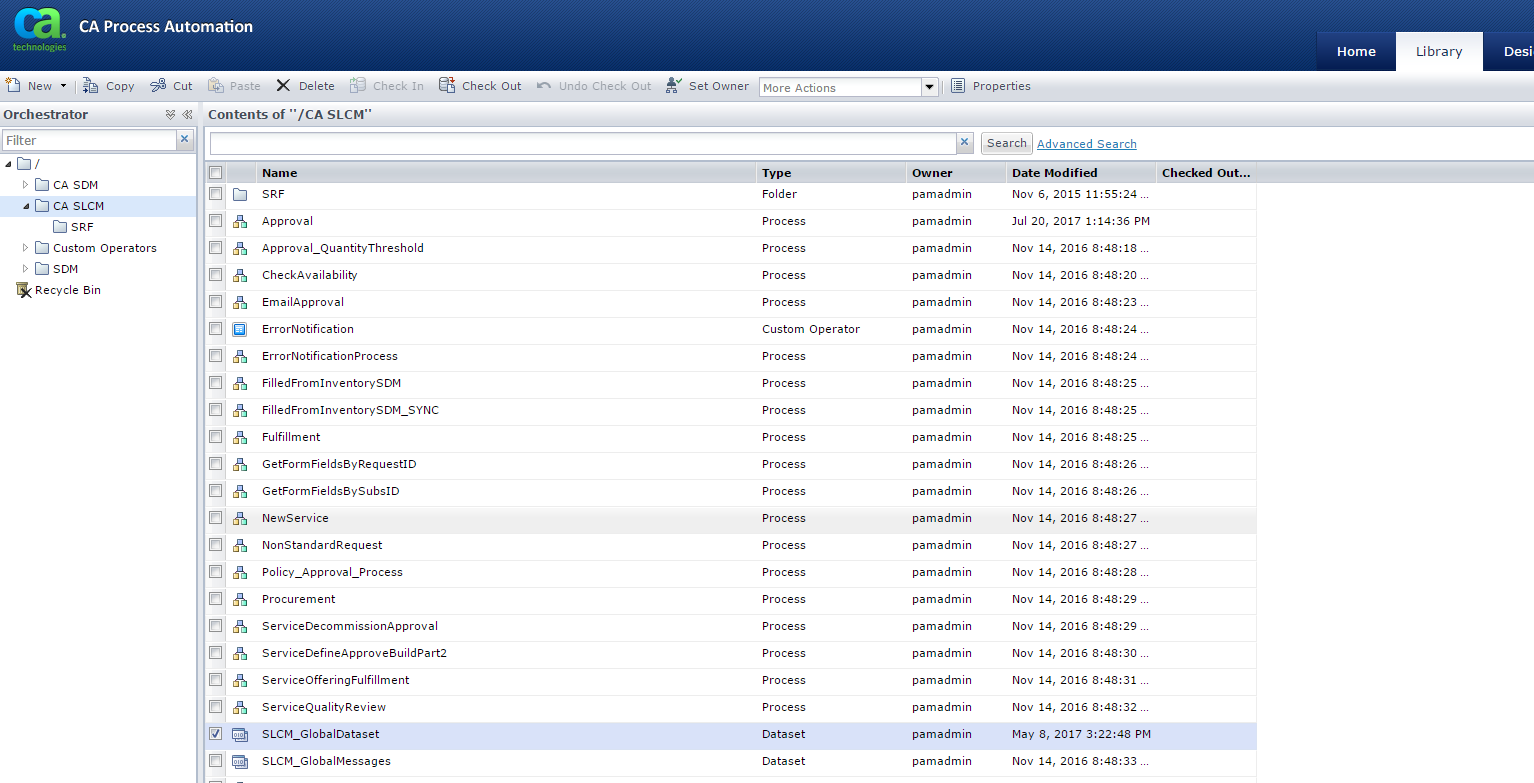1534x783 pixels.
Task: Click in the Orchestrator Filter field
Action: 90,140
